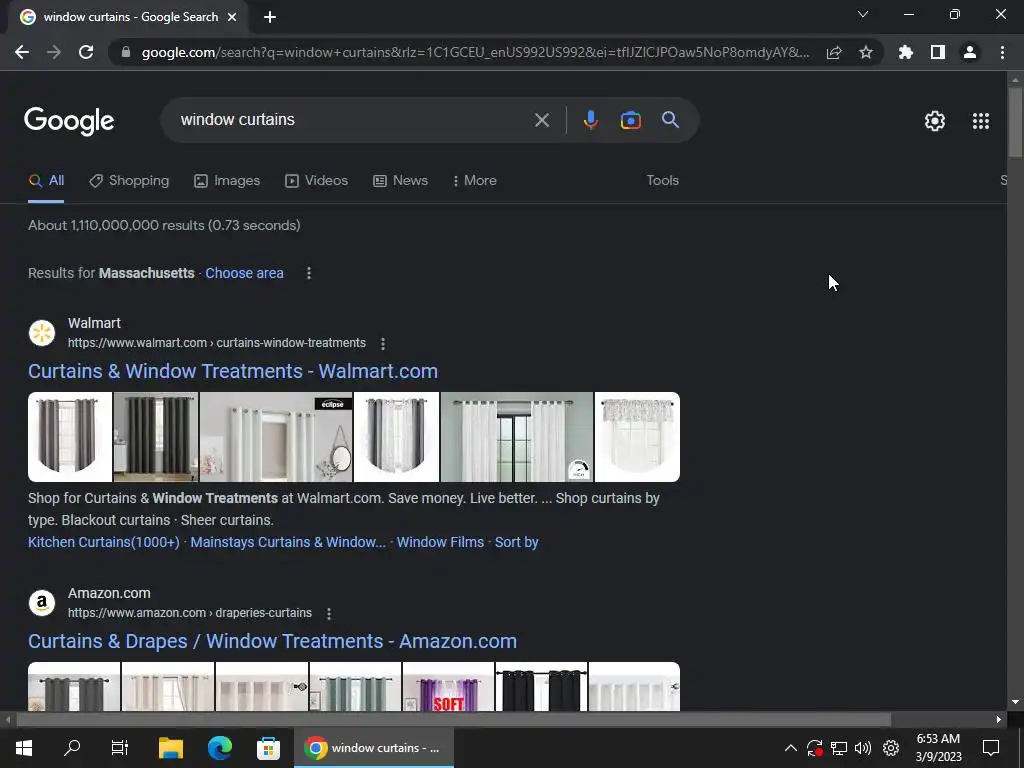Switch to the News tab
Image resolution: width=1024 pixels, height=768 pixels.
click(400, 181)
